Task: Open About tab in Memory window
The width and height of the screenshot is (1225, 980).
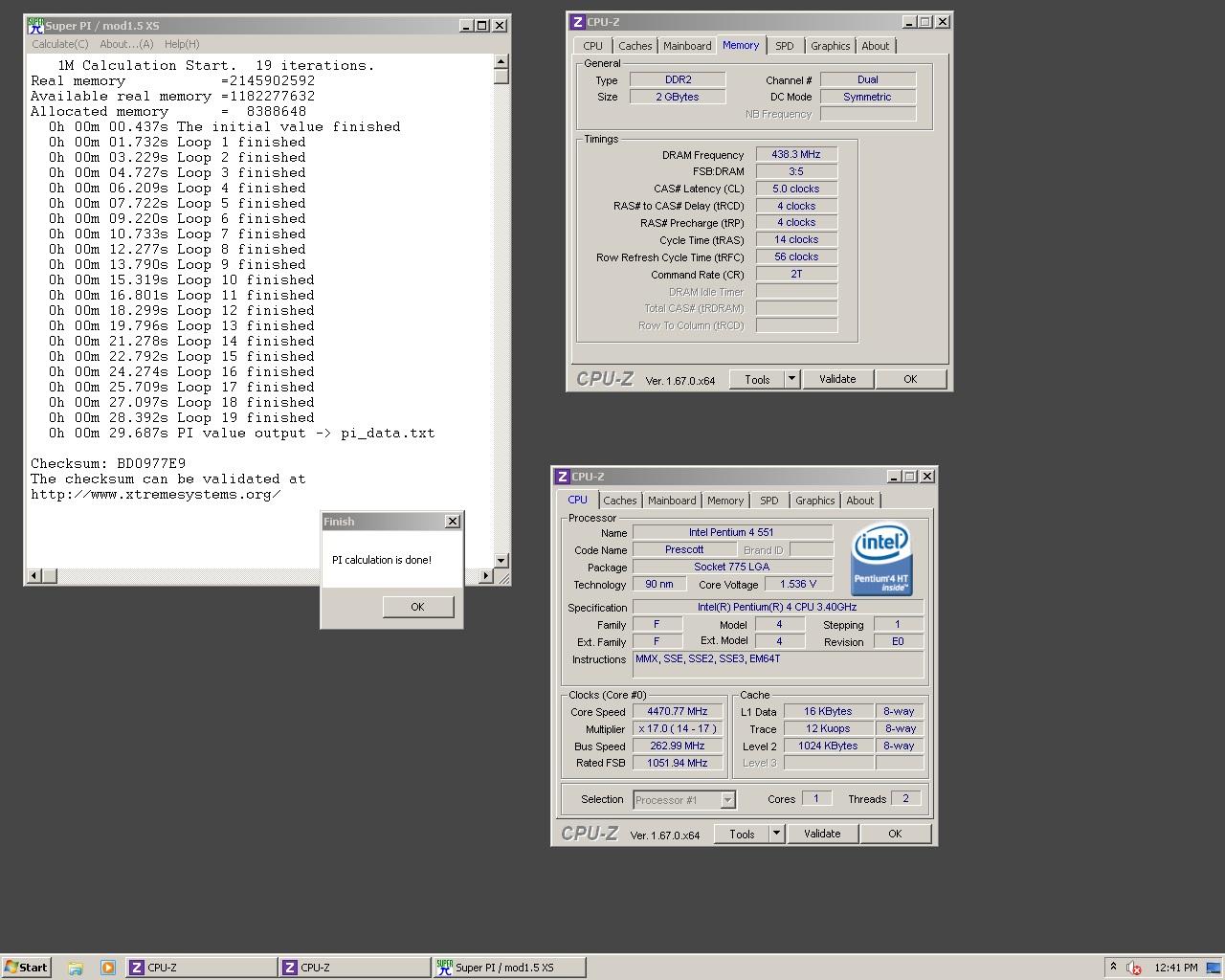Action: coord(875,46)
